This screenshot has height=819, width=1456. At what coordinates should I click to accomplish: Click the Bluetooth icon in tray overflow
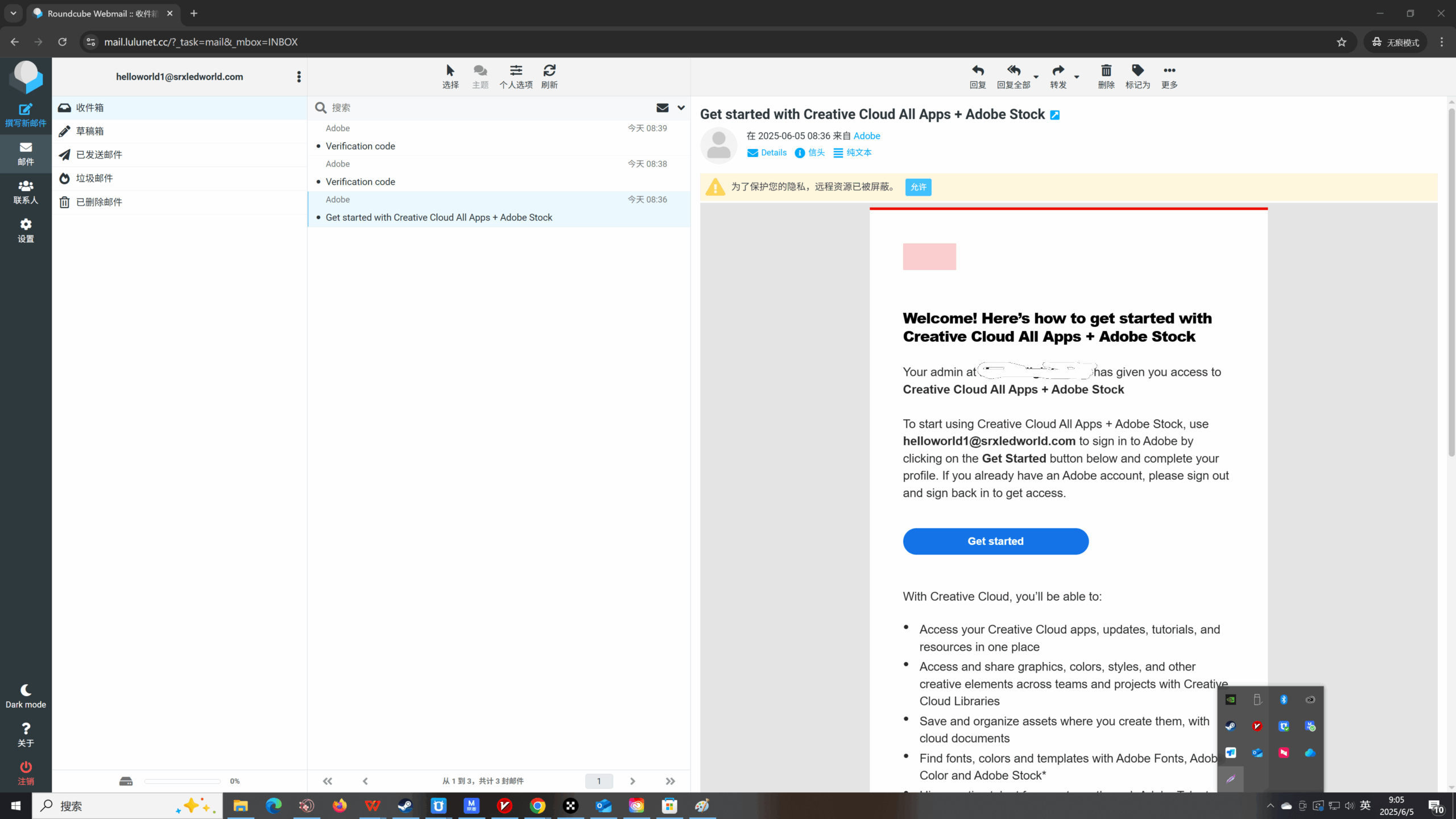pyautogui.click(x=1284, y=700)
